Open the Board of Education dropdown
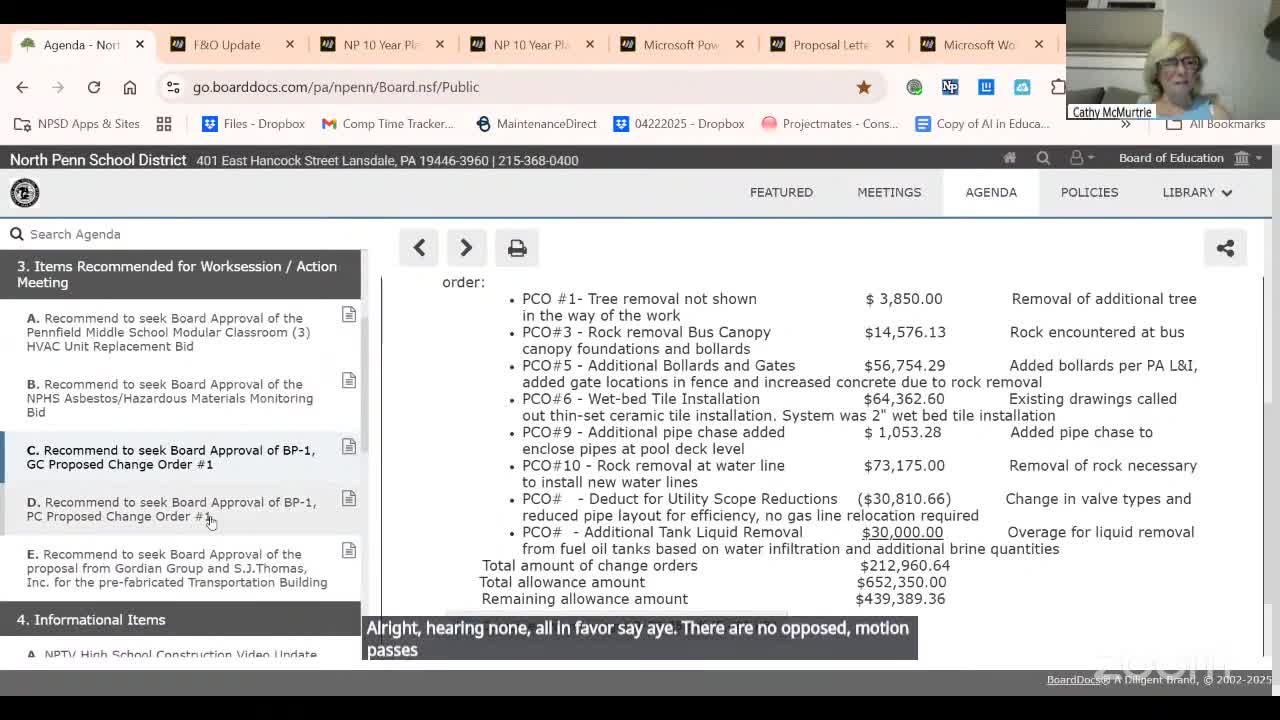 tap(1190, 158)
